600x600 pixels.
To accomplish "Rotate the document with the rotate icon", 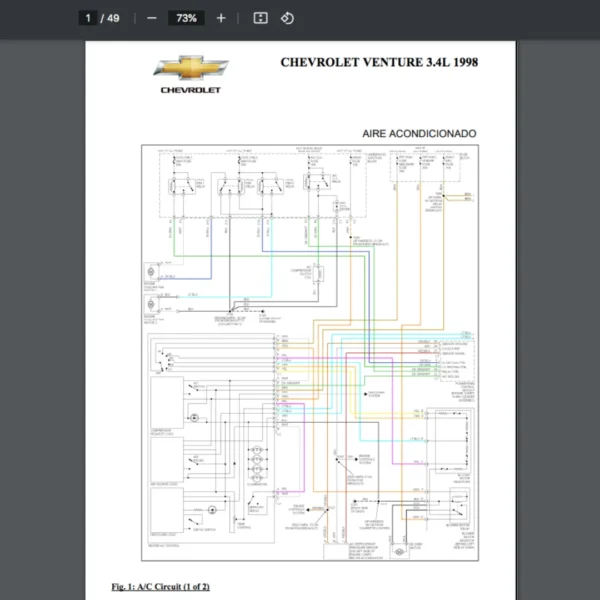I will (x=287, y=18).
